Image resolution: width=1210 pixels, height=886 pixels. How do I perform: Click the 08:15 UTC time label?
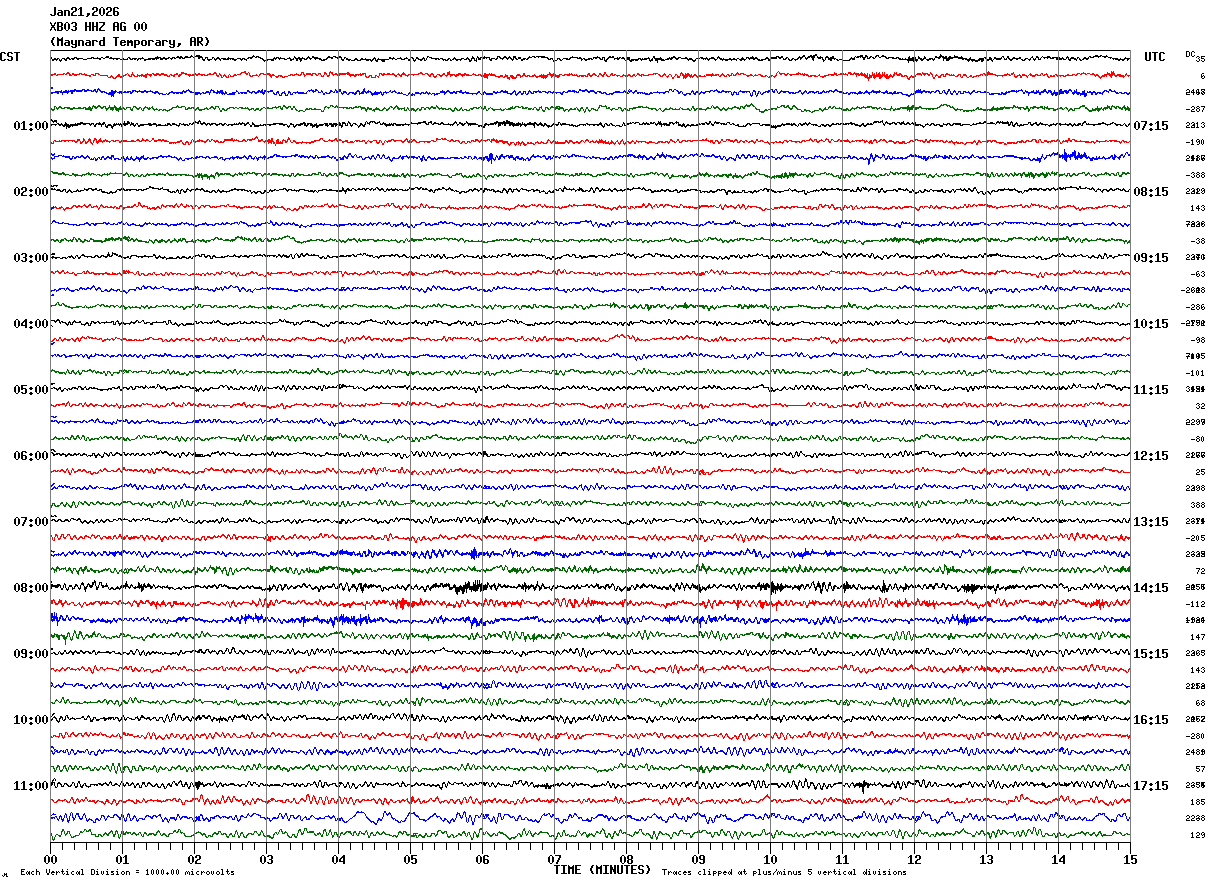[1151, 192]
